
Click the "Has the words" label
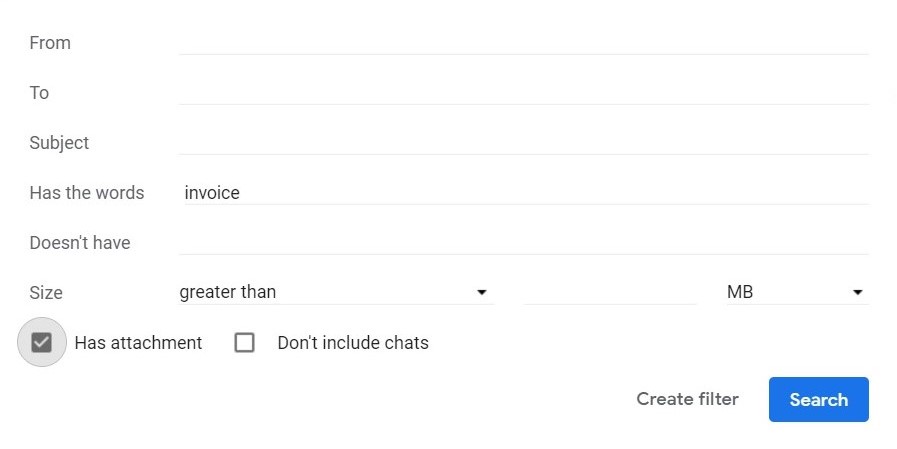[x=87, y=193]
